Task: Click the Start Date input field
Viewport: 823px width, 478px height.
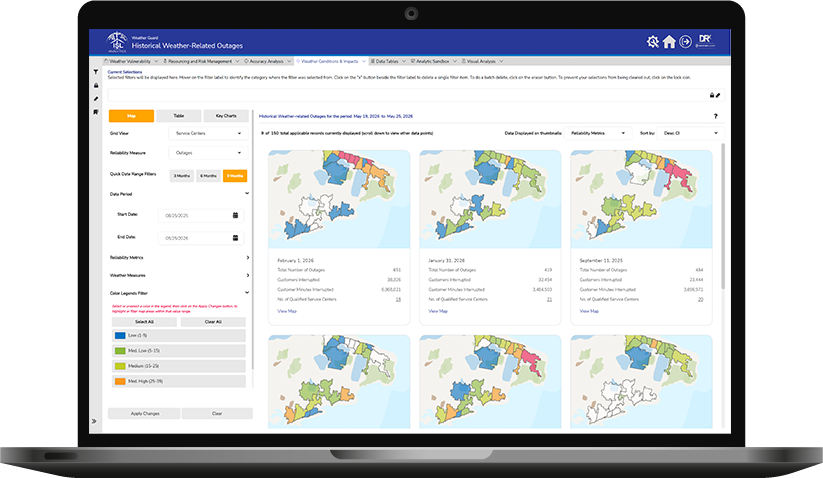Action: point(201,216)
